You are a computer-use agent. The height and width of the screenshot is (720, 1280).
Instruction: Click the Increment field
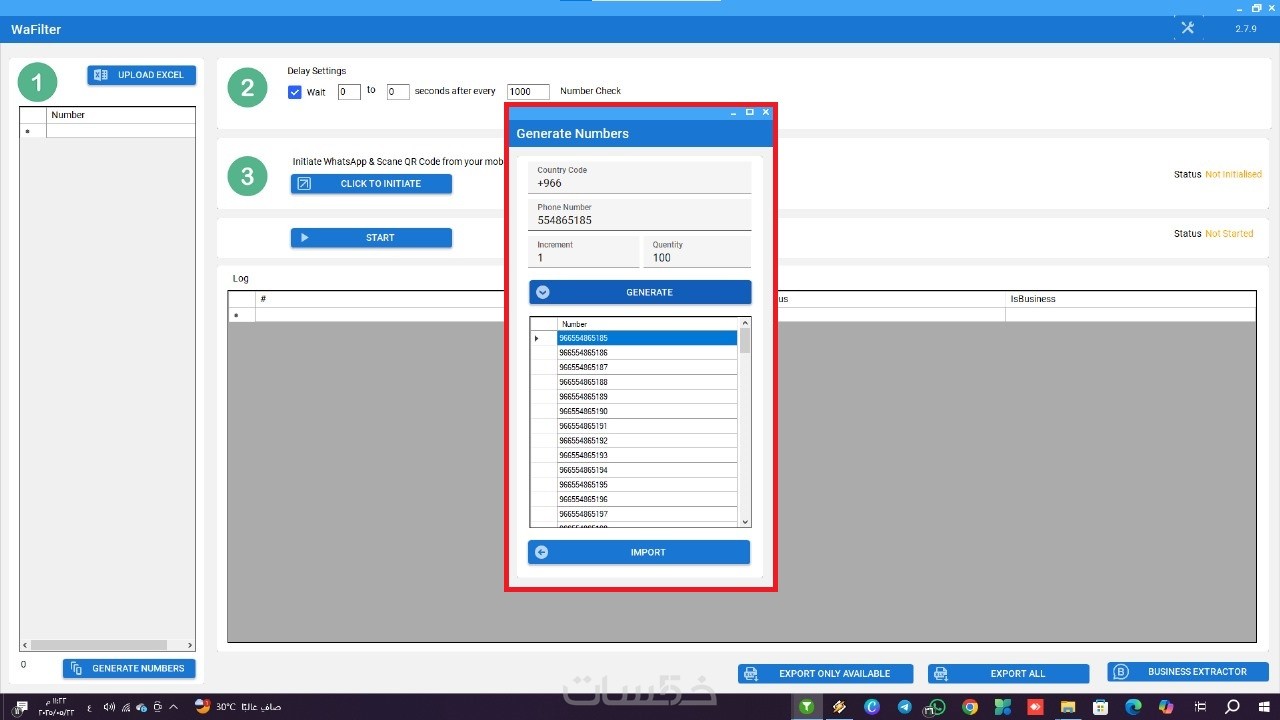[x=584, y=252]
